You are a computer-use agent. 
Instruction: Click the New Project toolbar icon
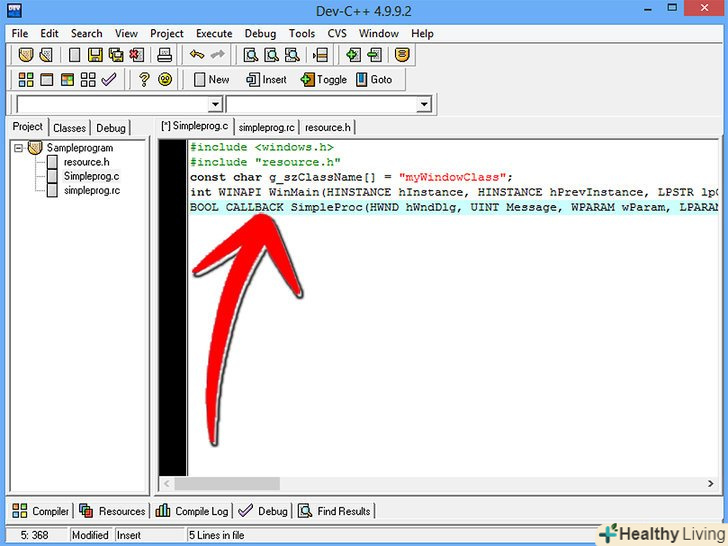(26, 55)
